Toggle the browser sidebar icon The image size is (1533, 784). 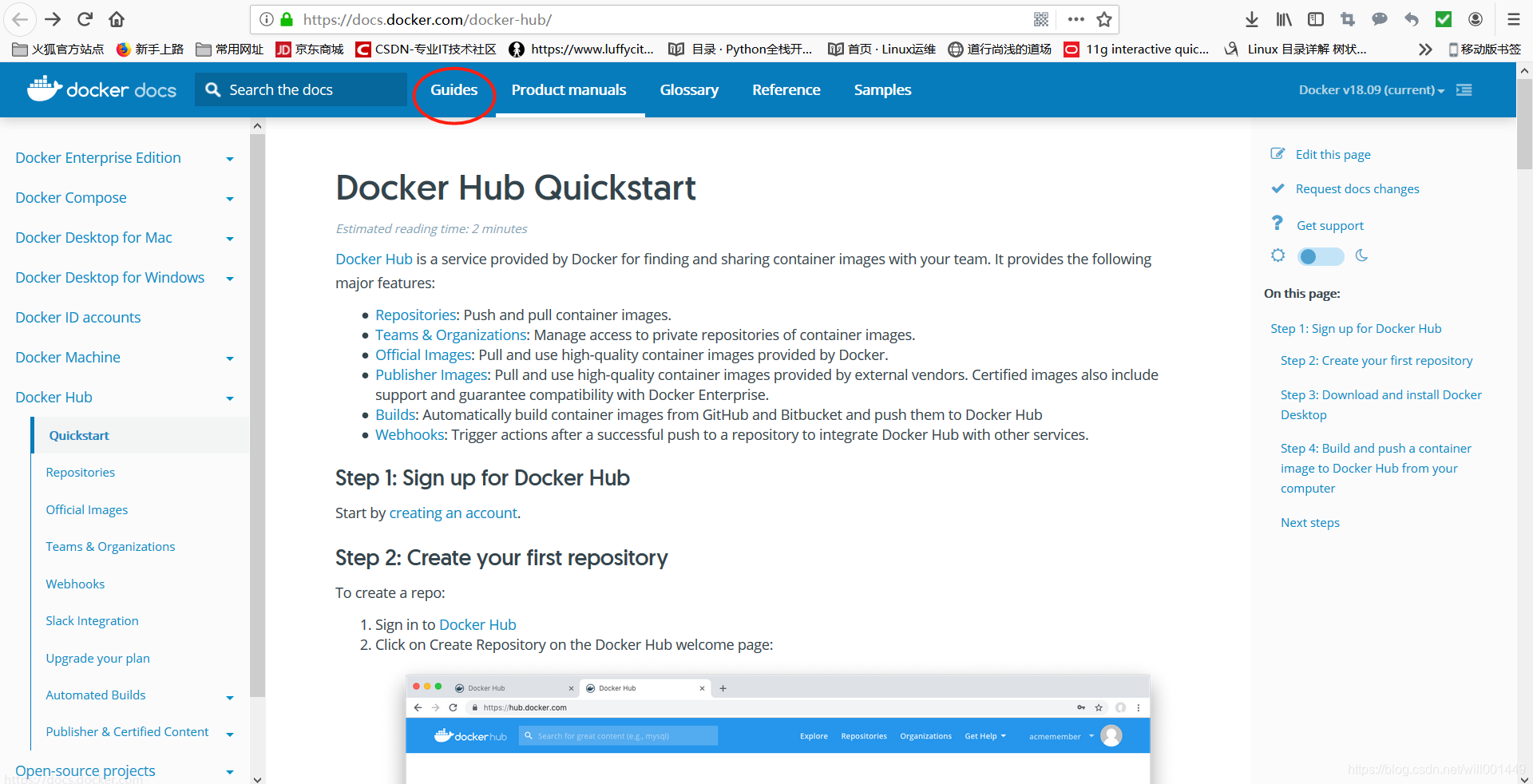(1316, 19)
